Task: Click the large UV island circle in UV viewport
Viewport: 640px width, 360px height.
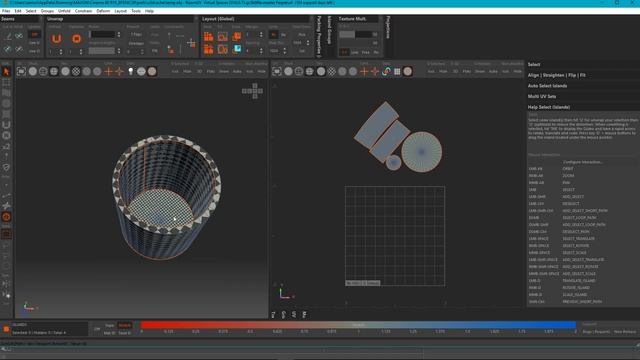Action: pyautogui.click(x=421, y=151)
